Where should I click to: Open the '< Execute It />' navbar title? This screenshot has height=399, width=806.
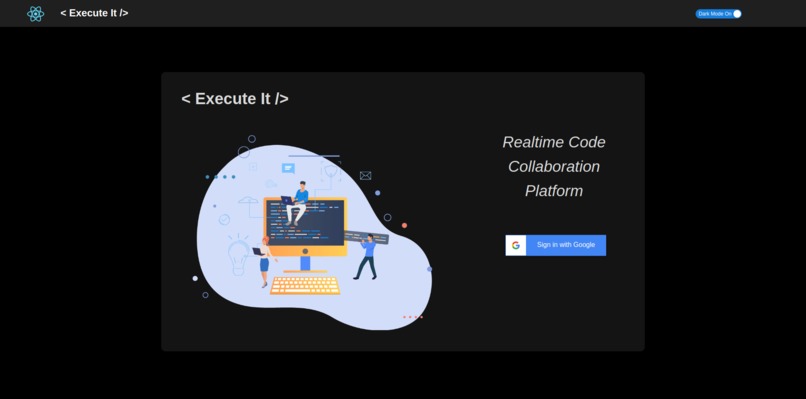tap(94, 13)
